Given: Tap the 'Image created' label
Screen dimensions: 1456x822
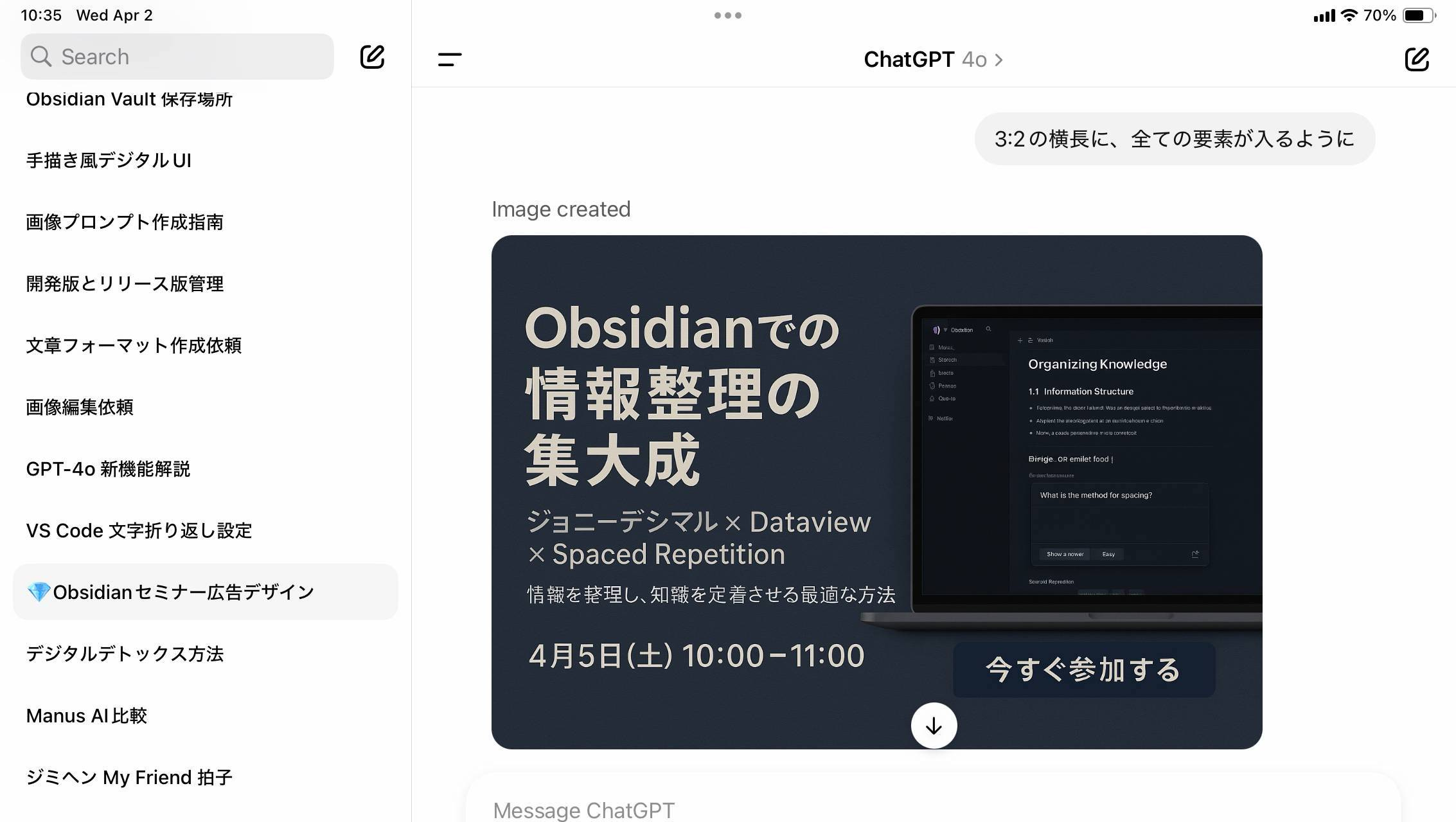Looking at the screenshot, I should (x=561, y=209).
